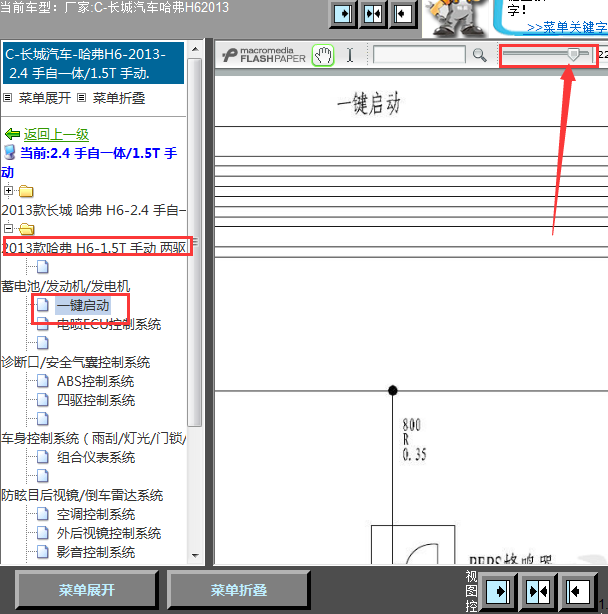Image resolution: width=608 pixels, height=614 pixels.
Task: Click the document icon beside 外后视镜控制系统
Action: click(42, 533)
